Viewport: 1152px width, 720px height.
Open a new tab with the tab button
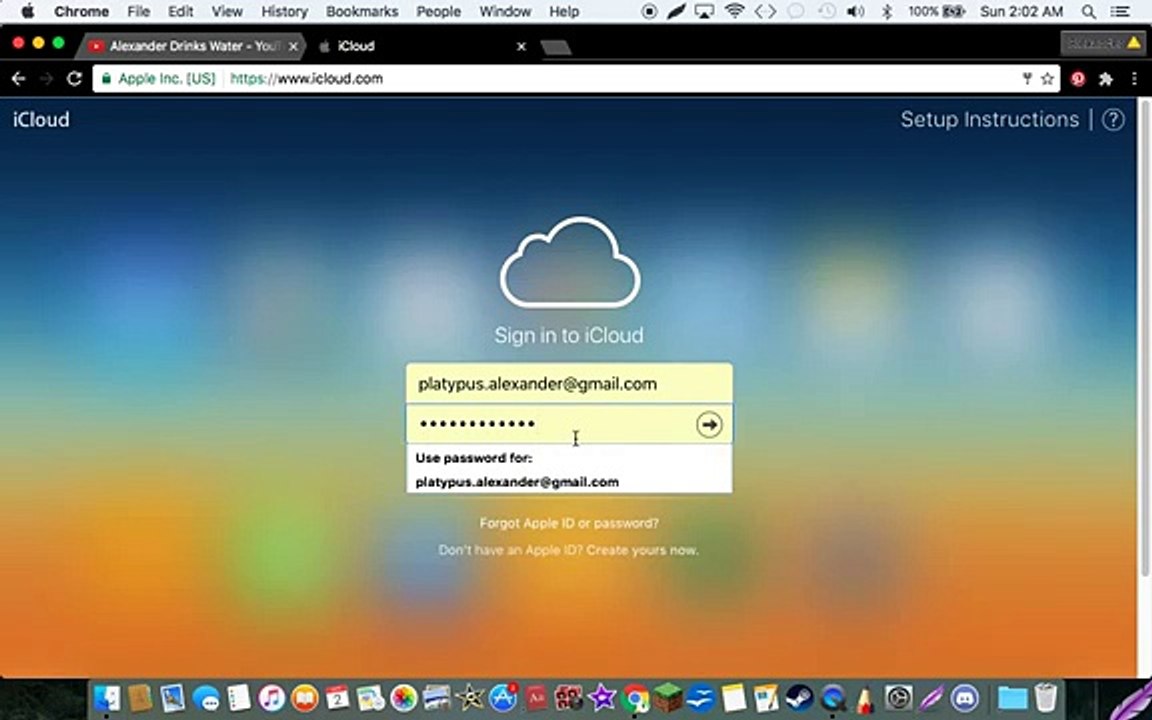point(555,47)
